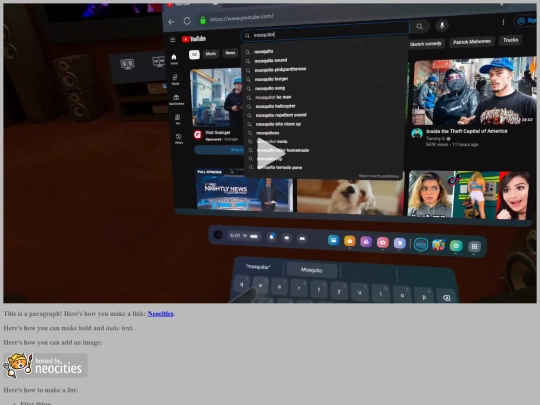Click the Sign in button
The width and height of the screenshot is (540, 405).
[526, 21]
